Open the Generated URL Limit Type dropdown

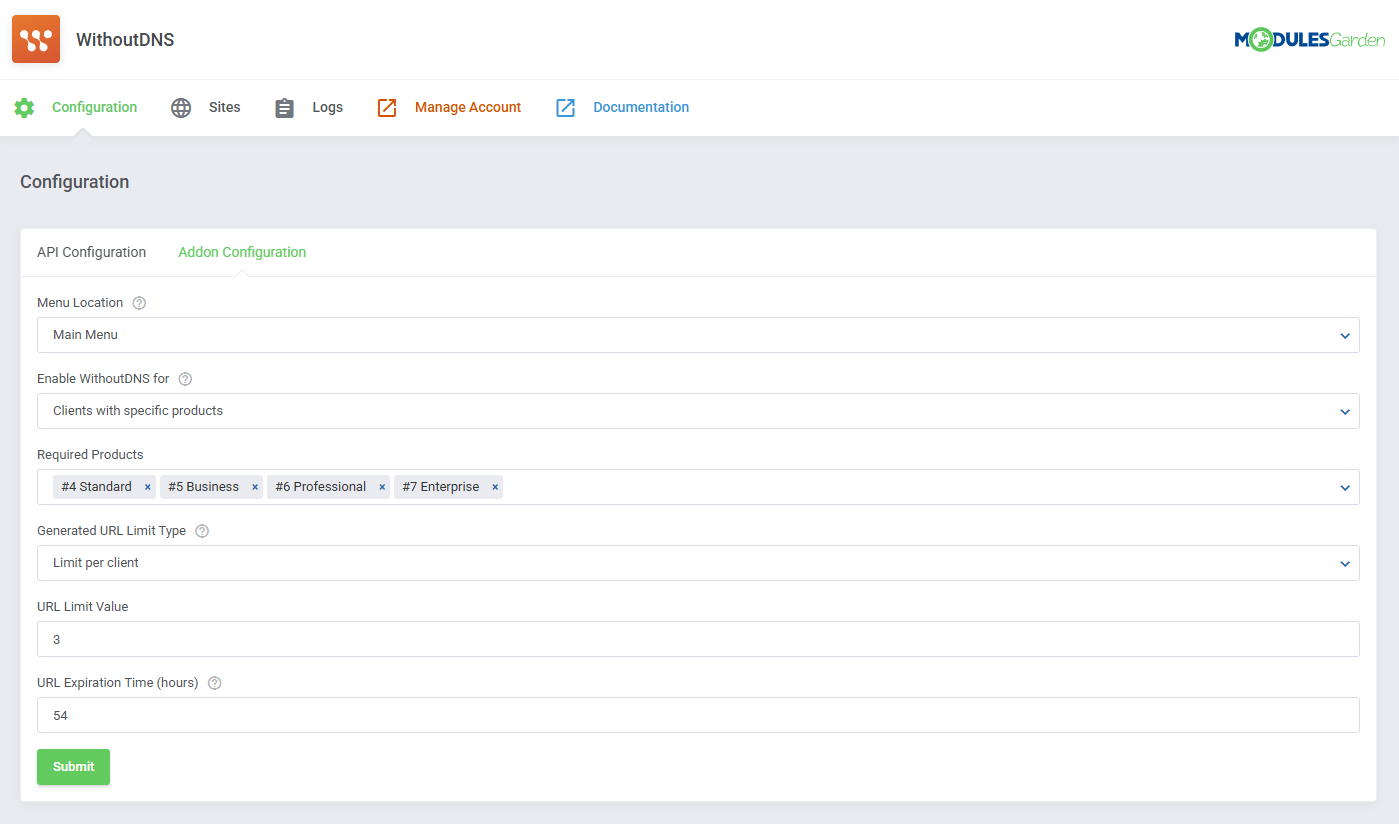(1344, 562)
